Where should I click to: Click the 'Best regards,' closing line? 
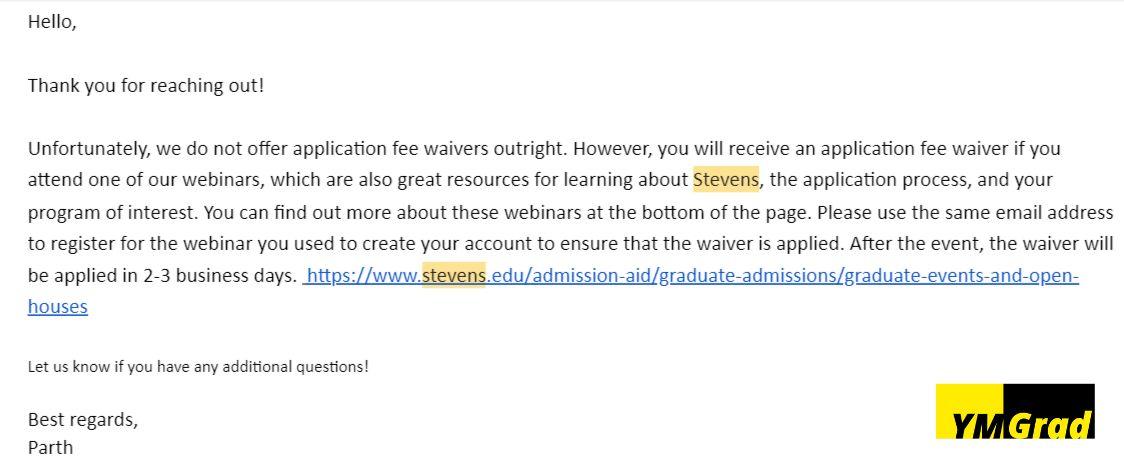83,420
